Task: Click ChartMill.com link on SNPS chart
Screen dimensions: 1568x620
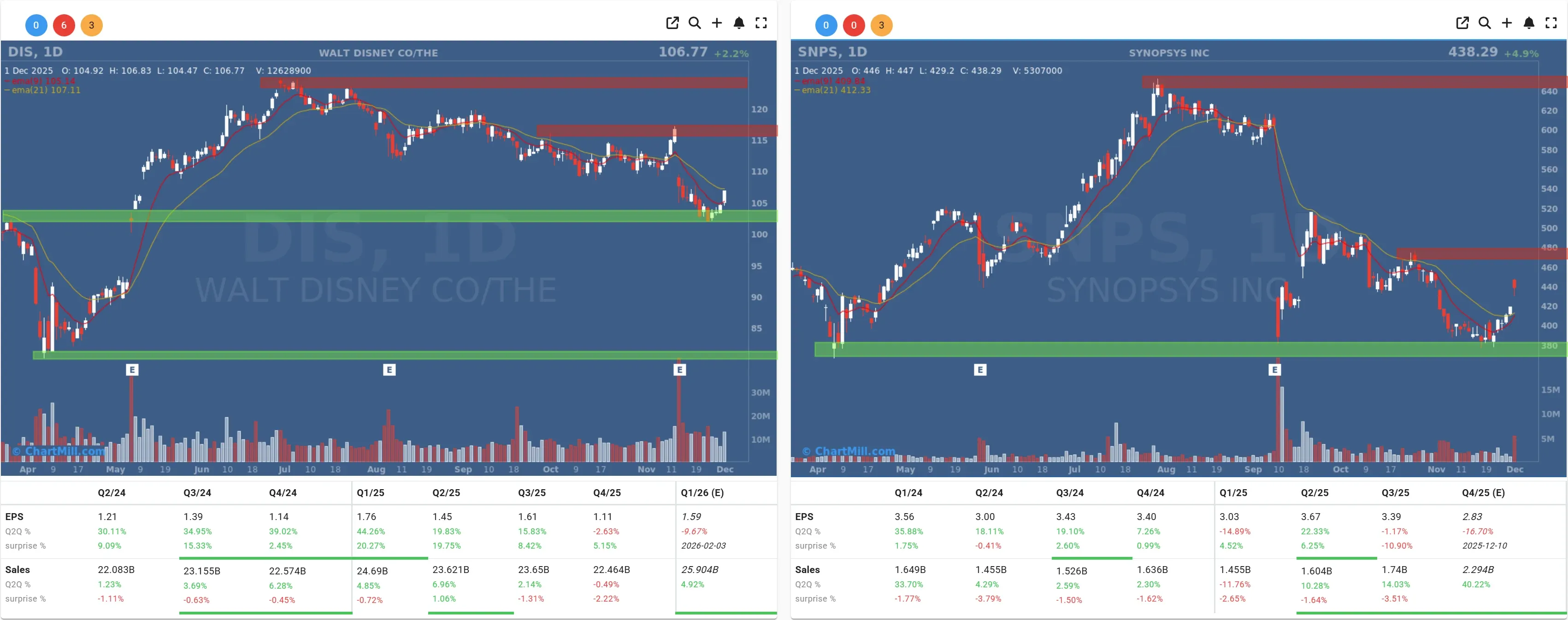Action: pos(849,451)
